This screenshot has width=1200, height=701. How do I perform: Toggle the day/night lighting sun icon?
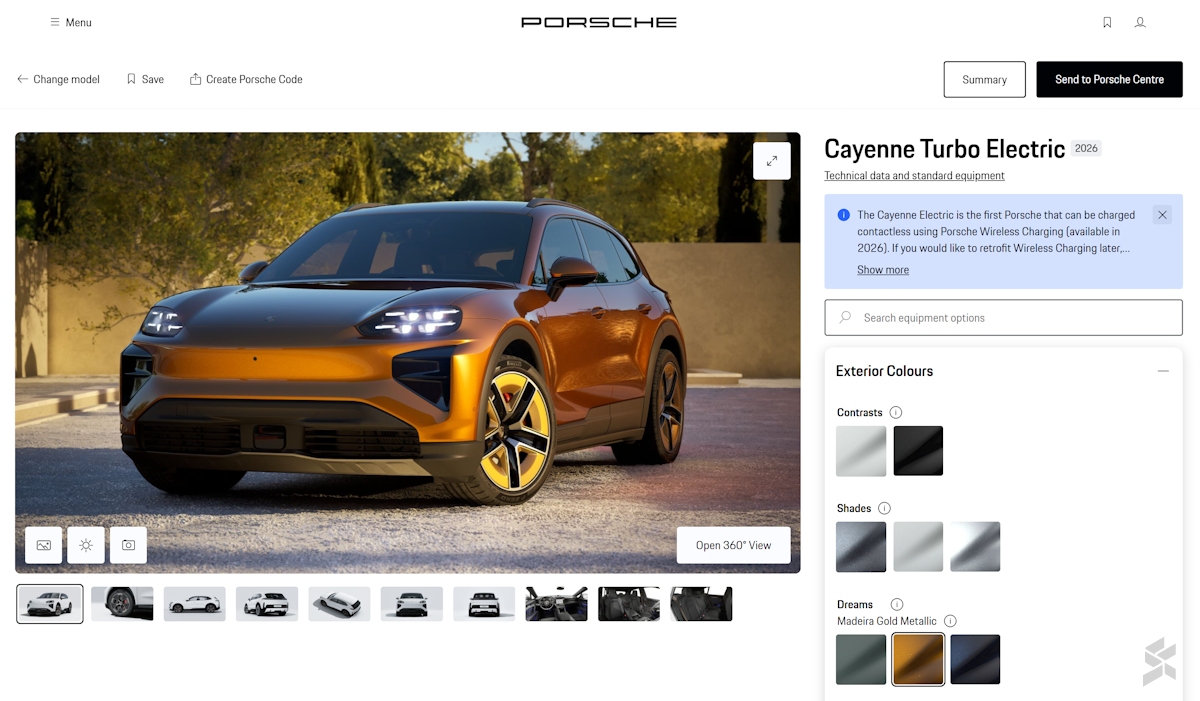coord(86,545)
